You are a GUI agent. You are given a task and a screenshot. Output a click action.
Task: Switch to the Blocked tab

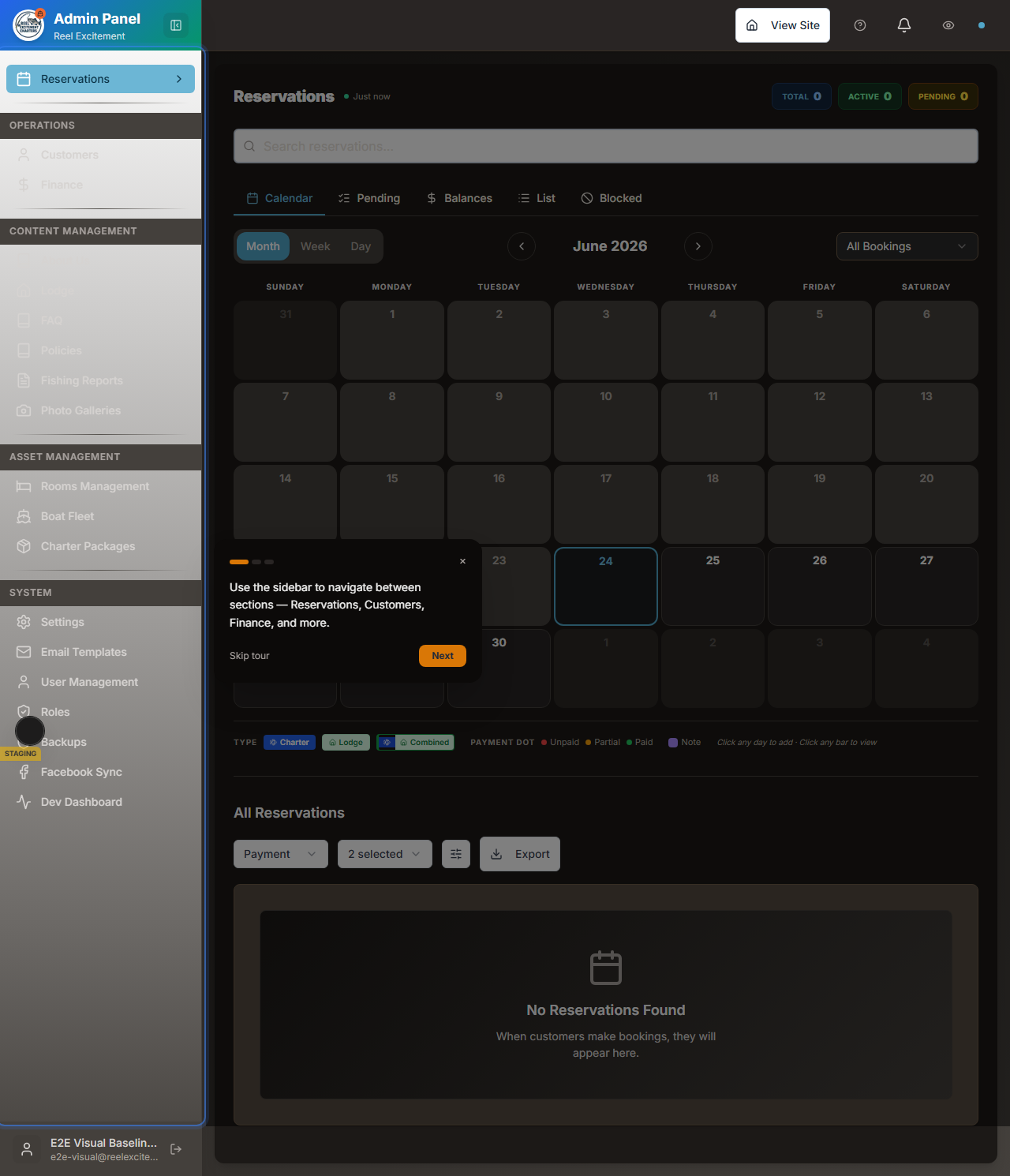[612, 198]
